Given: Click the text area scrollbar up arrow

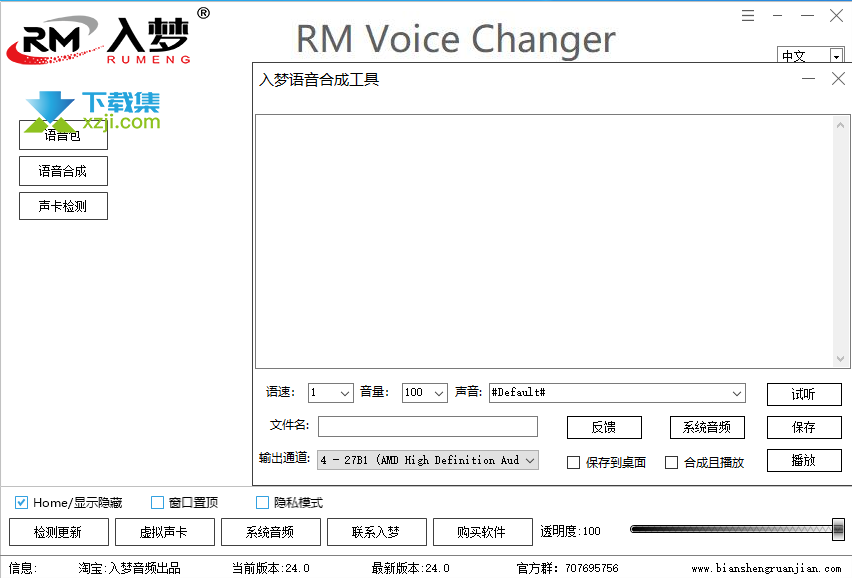Looking at the screenshot, I should pyautogui.click(x=840, y=125).
